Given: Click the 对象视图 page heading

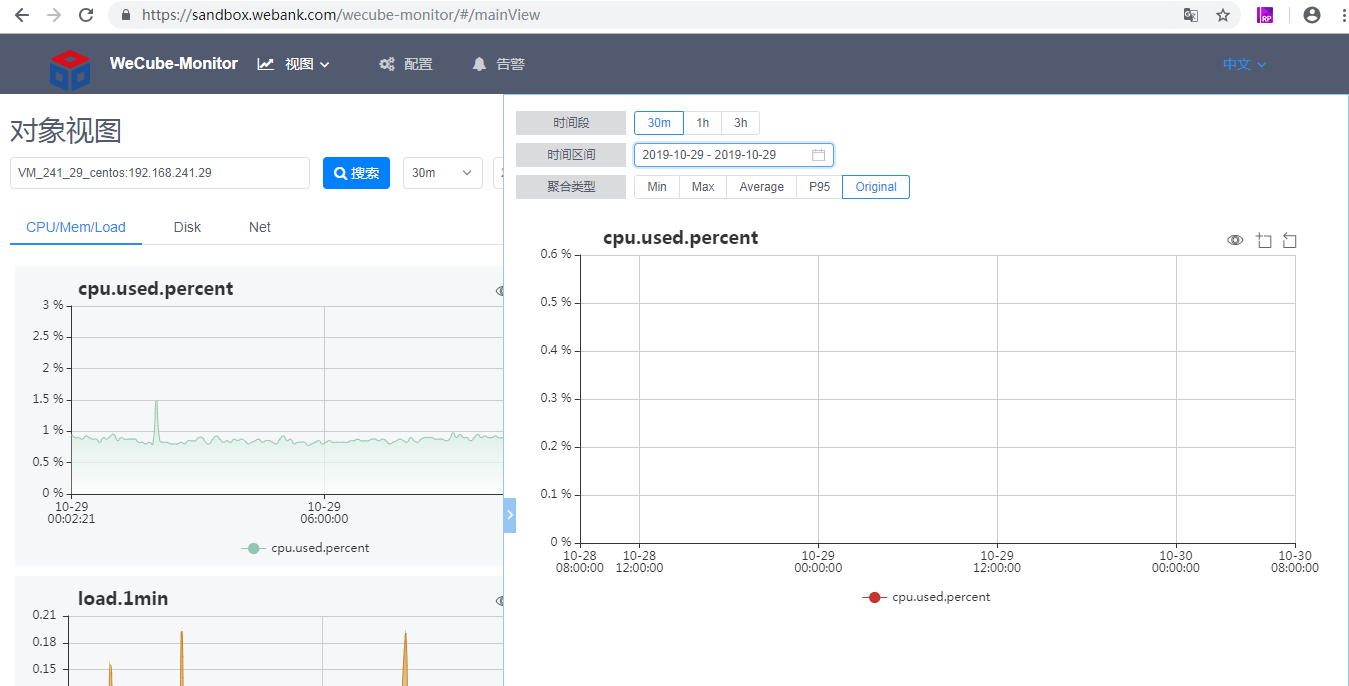Looking at the screenshot, I should click(x=66, y=131).
